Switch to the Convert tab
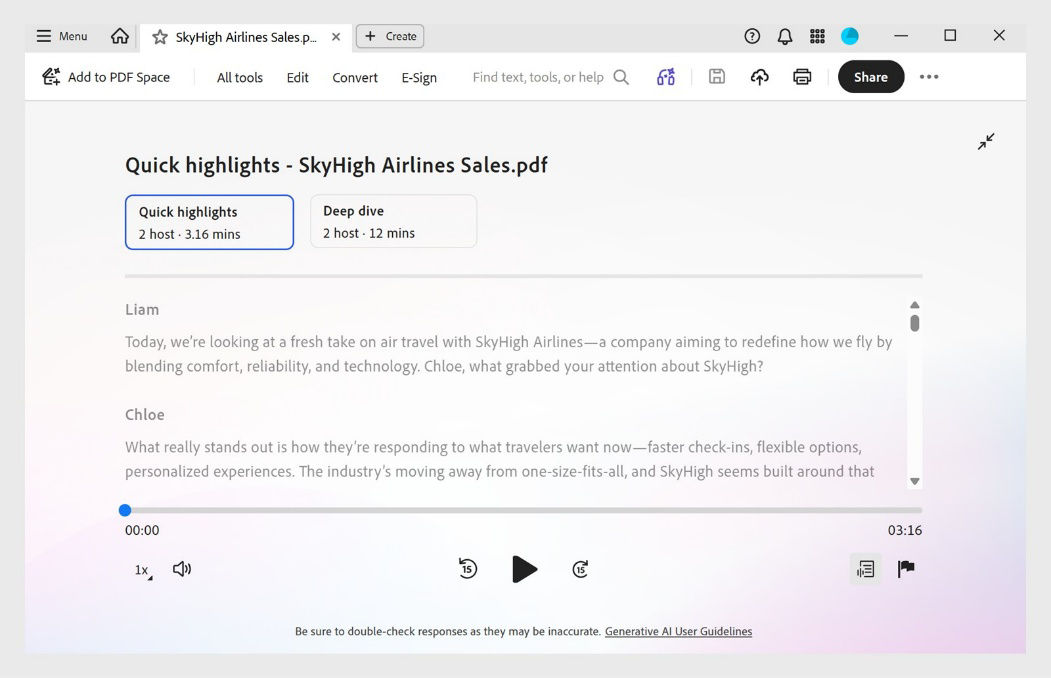 pyautogui.click(x=354, y=77)
